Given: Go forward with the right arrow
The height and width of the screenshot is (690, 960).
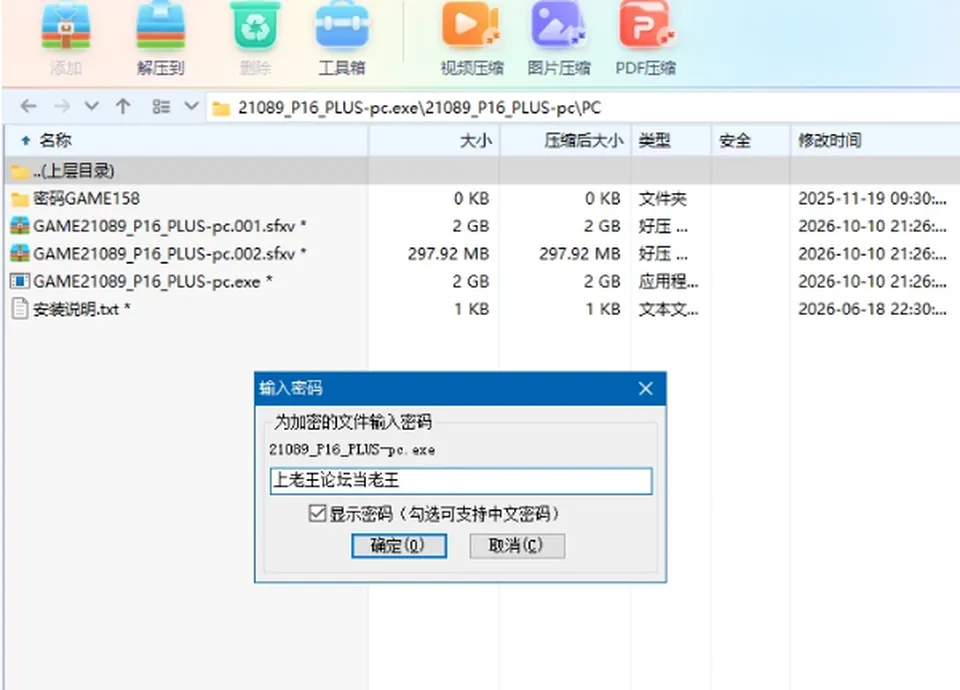Looking at the screenshot, I should [x=62, y=107].
